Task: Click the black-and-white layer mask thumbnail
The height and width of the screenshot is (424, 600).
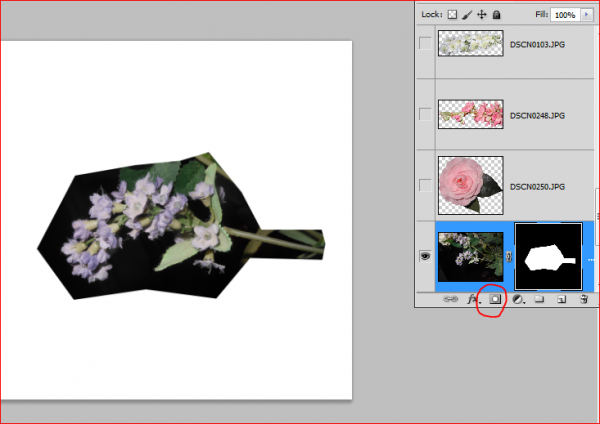Action: pyautogui.click(x=549, y=257)
